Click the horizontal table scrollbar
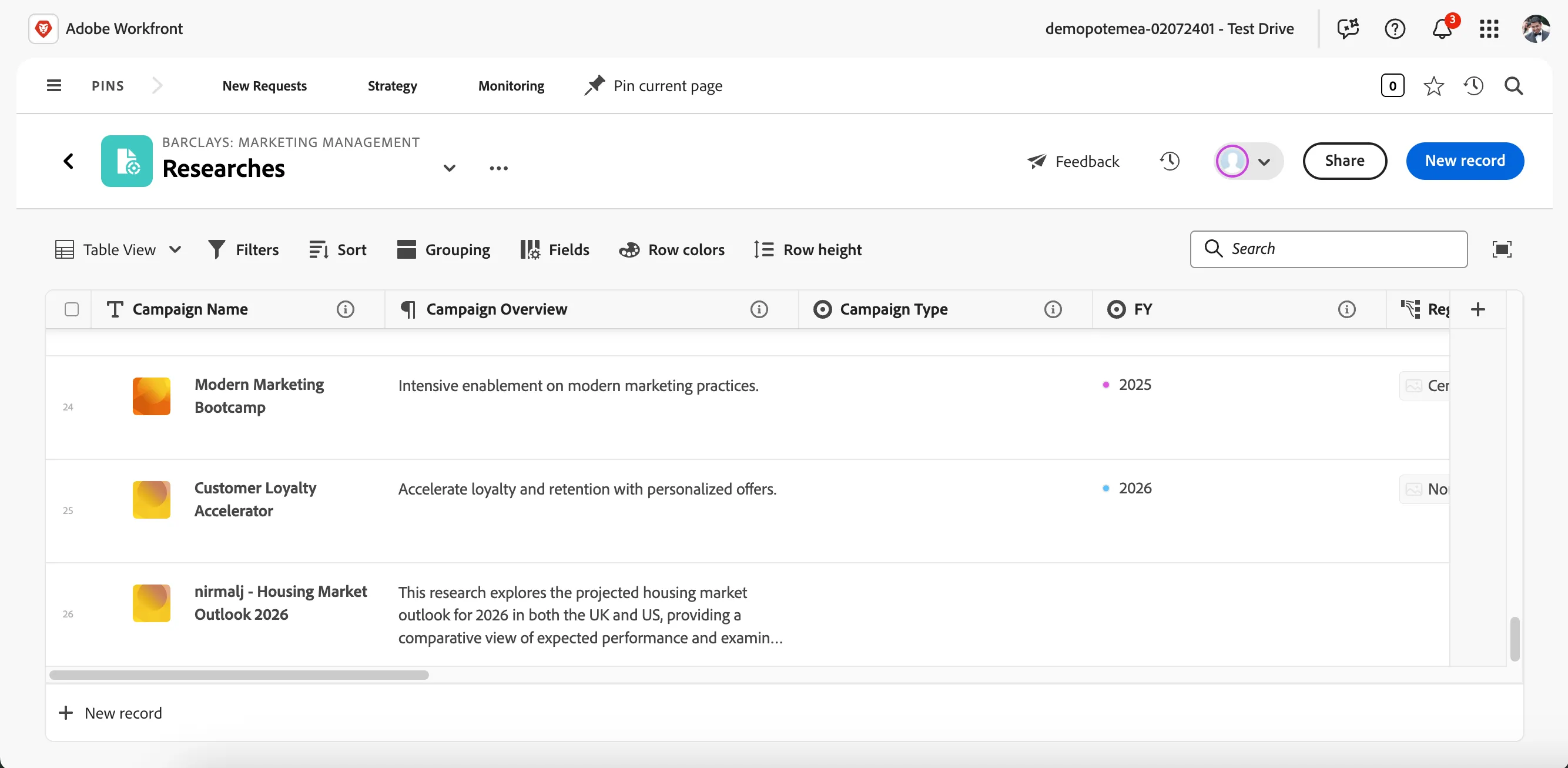1568x768 pixels. 239,675
